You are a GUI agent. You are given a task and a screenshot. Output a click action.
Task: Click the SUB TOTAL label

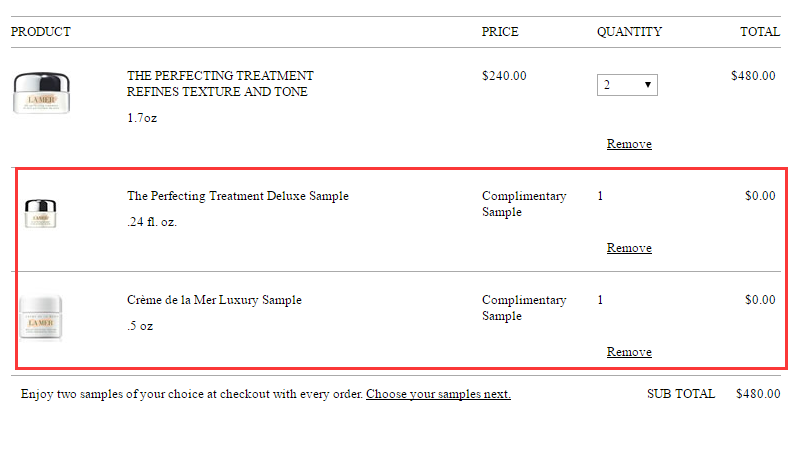click(681, 394)
